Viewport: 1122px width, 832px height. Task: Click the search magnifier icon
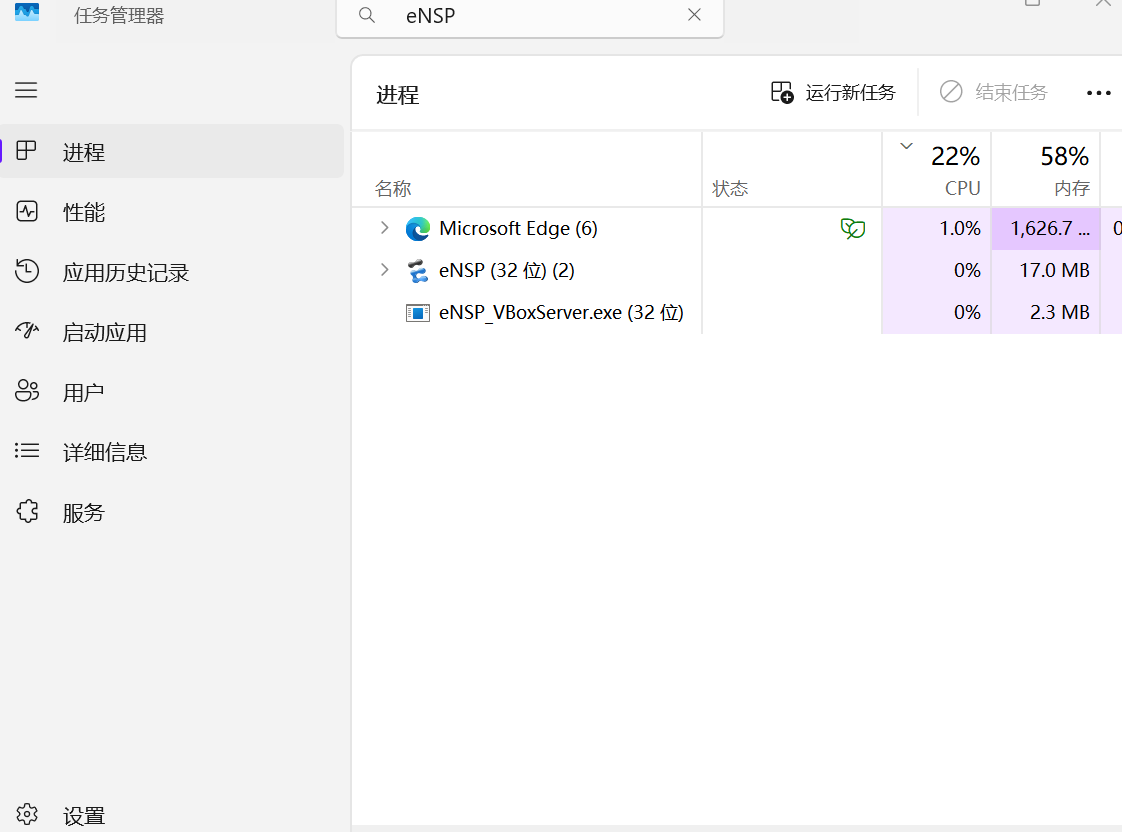pos(367,15)
